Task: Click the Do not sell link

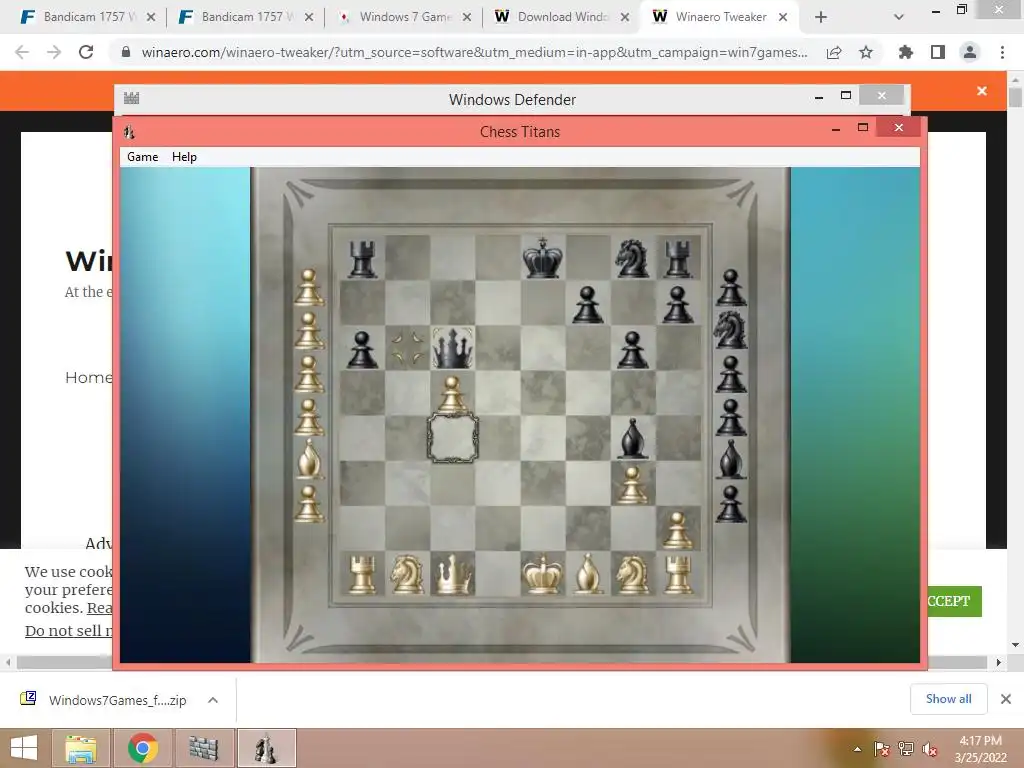Action: [69, 631]
